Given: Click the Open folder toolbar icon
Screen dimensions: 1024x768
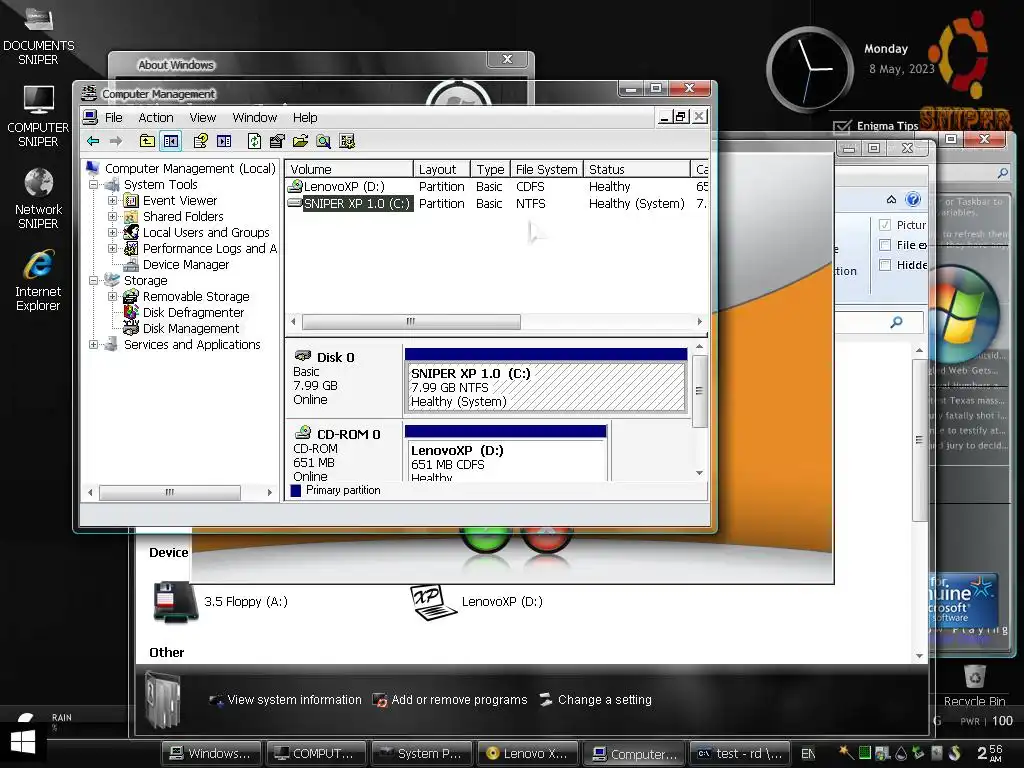Looking at the screenshot, I should pos(300,141).
